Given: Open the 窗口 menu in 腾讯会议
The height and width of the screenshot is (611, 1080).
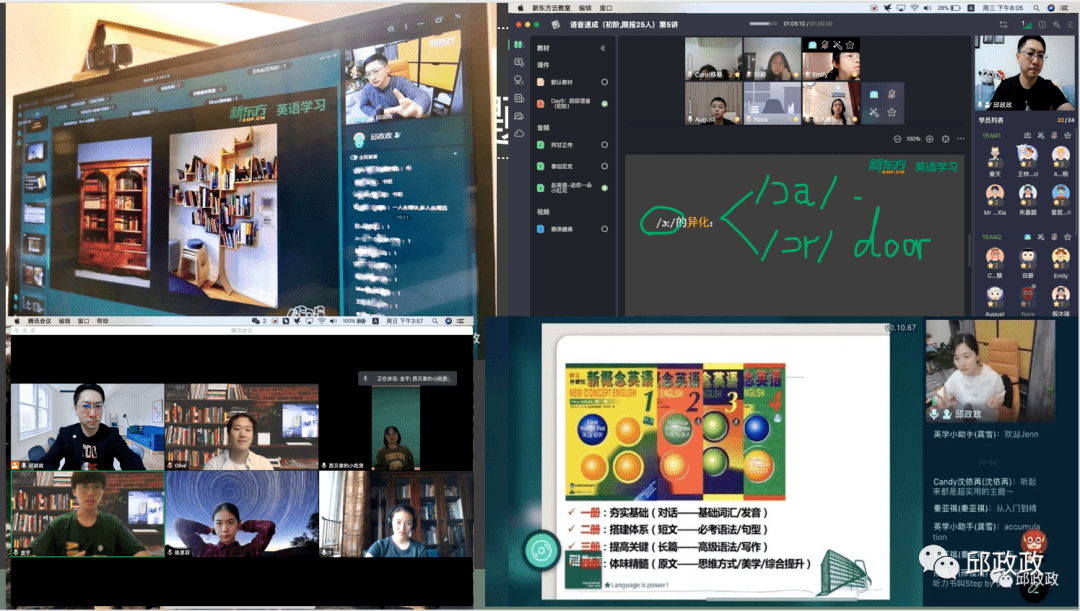Looking at the screenshot, I should click(x=83, y=321).
